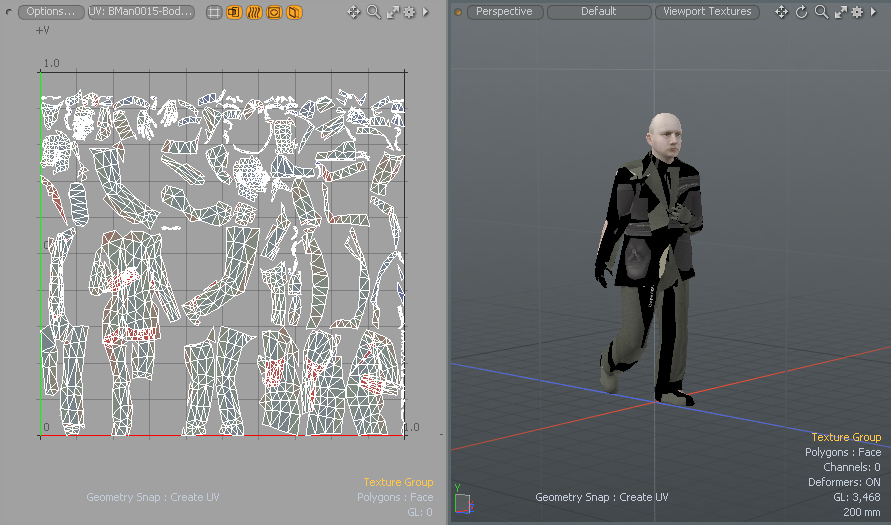Viewport: 891px width, 525px height.
Task: Toggle the first orange UV overlay button
Action: (x=234, y=12)
